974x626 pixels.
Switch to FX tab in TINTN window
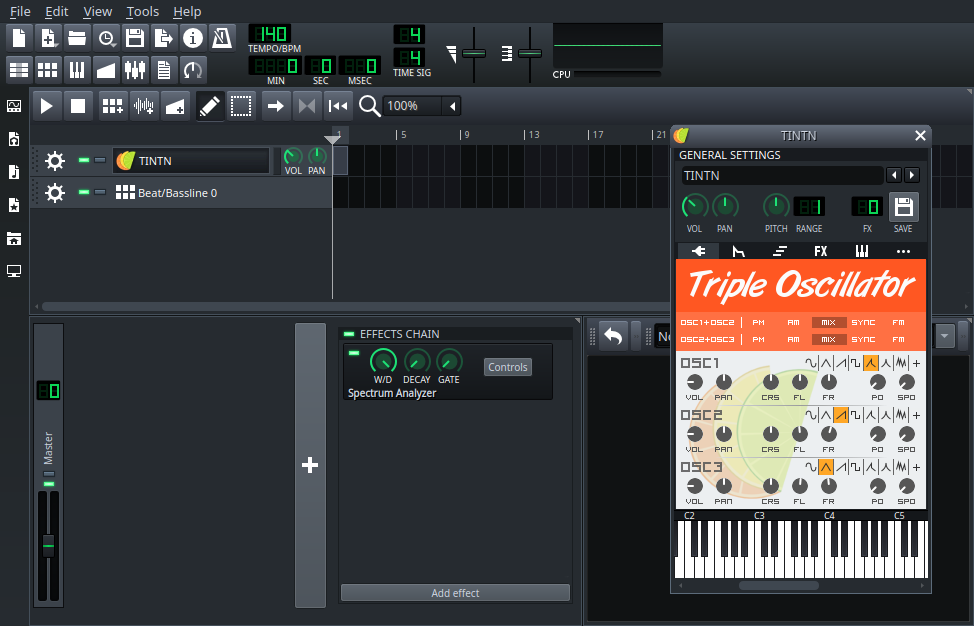pos(821,251)
